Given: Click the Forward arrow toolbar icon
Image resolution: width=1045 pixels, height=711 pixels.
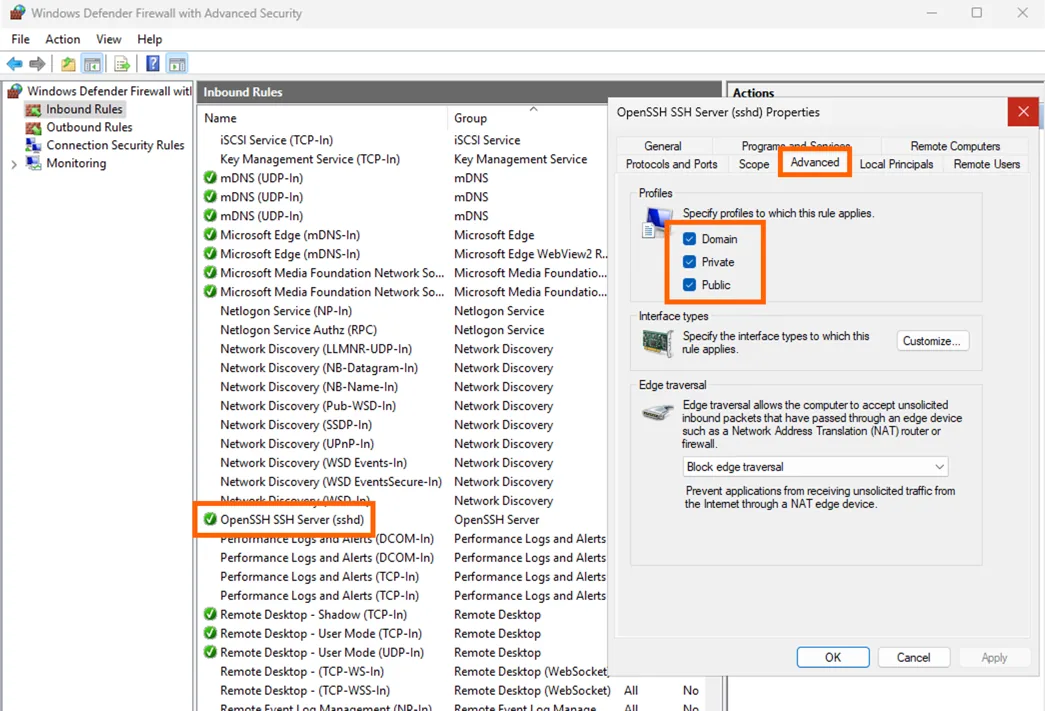Looking at the screenshot, I should coord(37,64).
